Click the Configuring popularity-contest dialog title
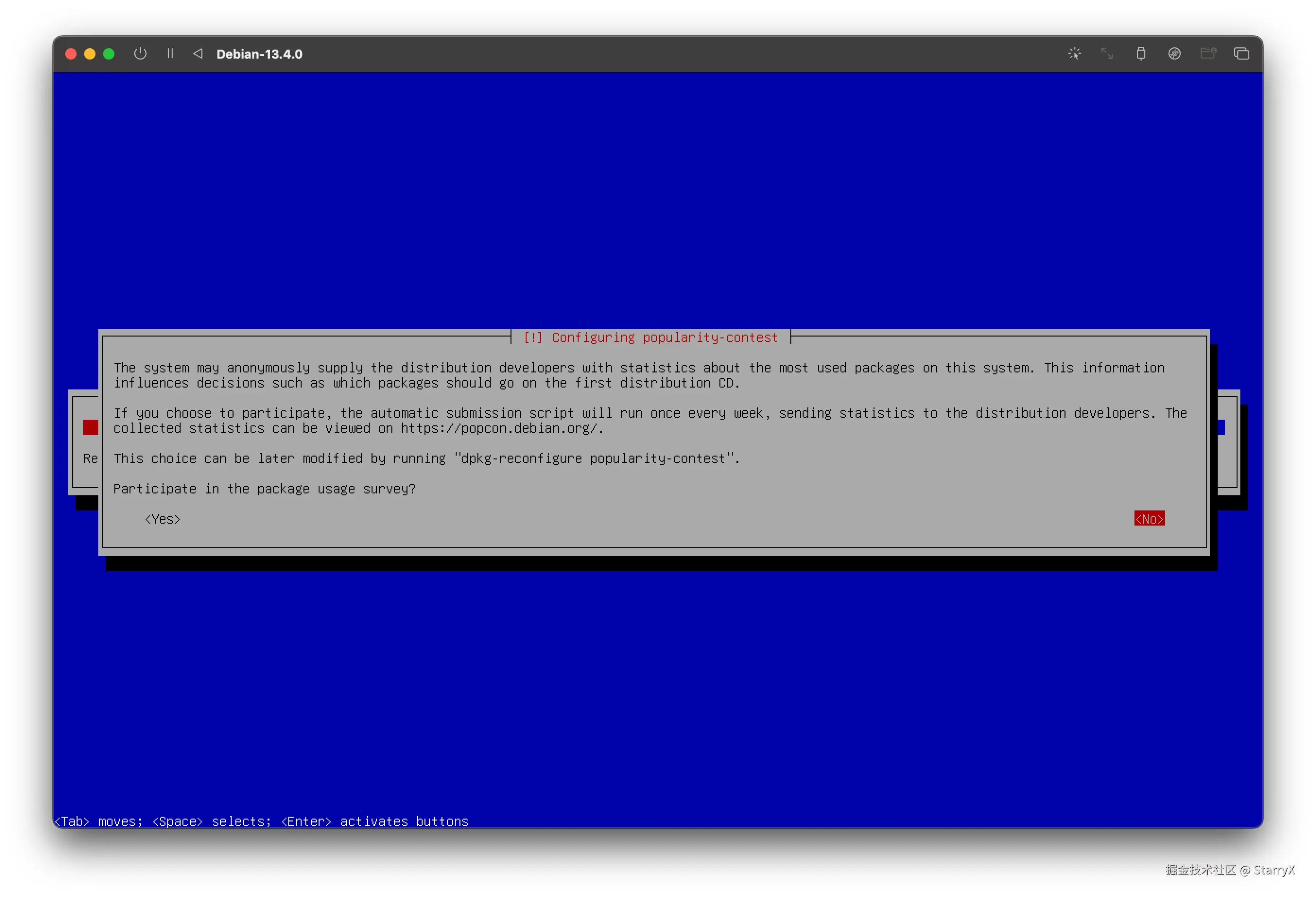 (x=650, y=337)
